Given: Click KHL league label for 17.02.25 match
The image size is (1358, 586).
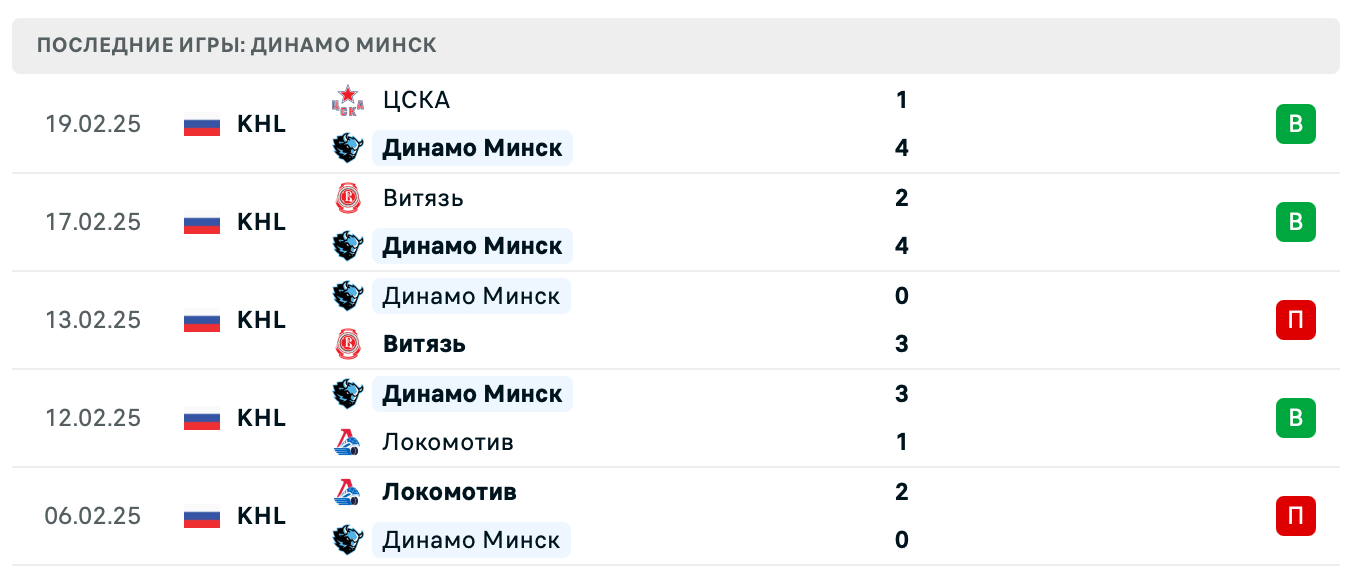Looking at the screenshot, I should pyautogui.click(x=261, y=222).
